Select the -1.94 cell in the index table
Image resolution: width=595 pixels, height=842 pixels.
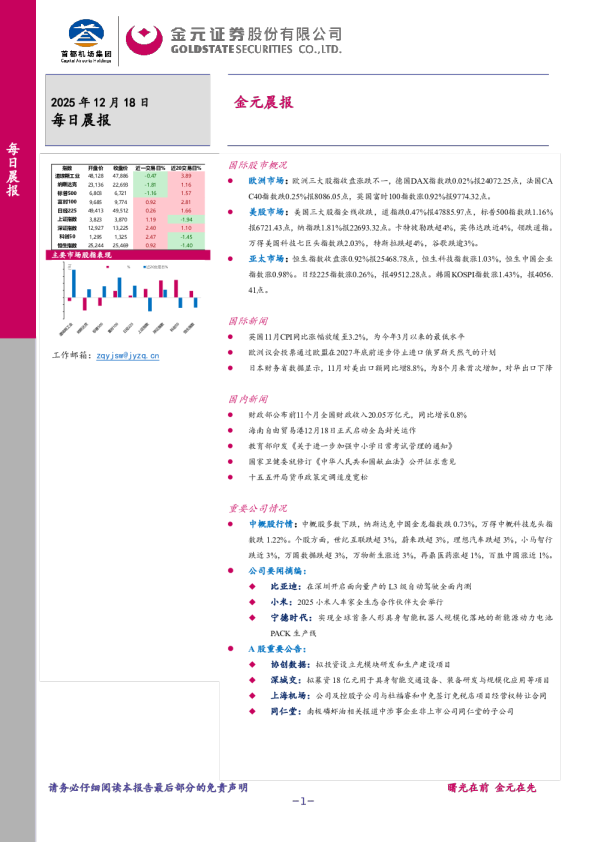[186, 220]
